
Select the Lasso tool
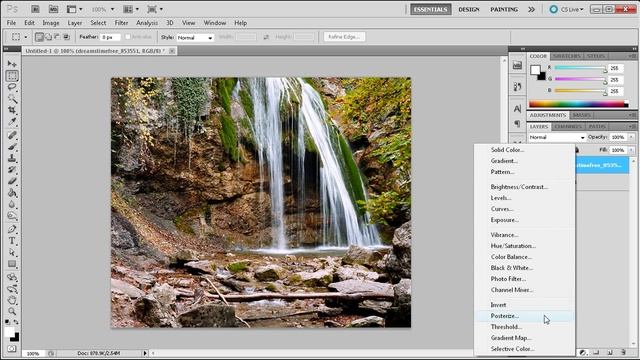point(12,87)
